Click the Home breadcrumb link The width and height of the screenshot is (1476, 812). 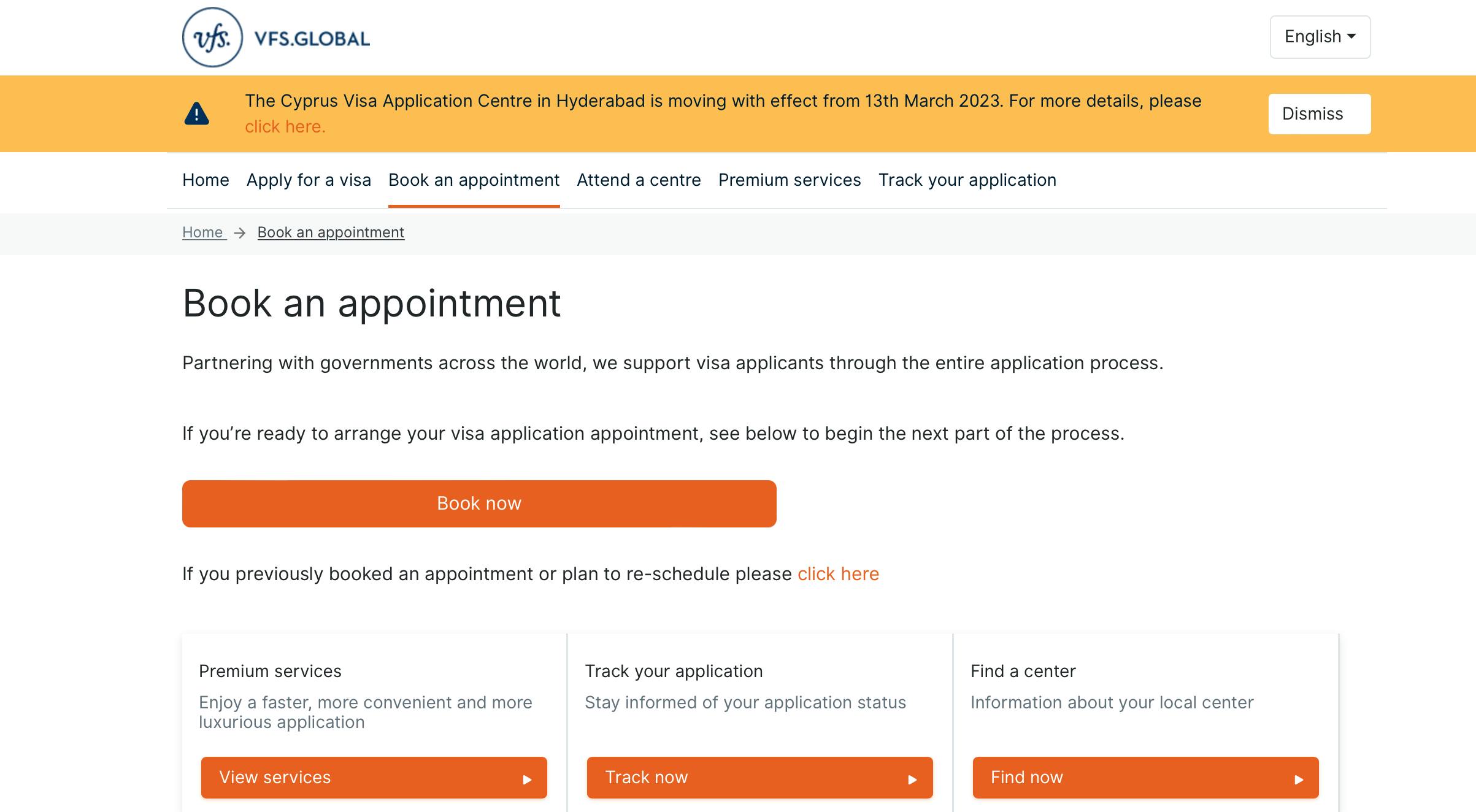click(x=203, y=232)
